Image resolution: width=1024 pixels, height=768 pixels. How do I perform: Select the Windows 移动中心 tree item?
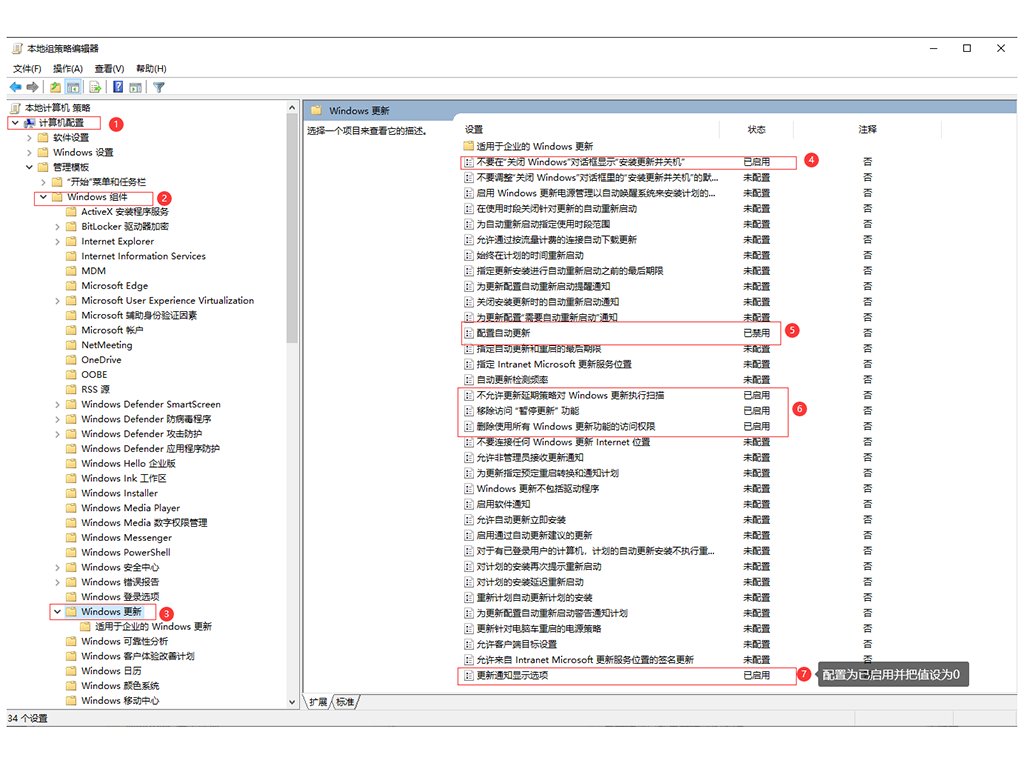coord(120,701)
